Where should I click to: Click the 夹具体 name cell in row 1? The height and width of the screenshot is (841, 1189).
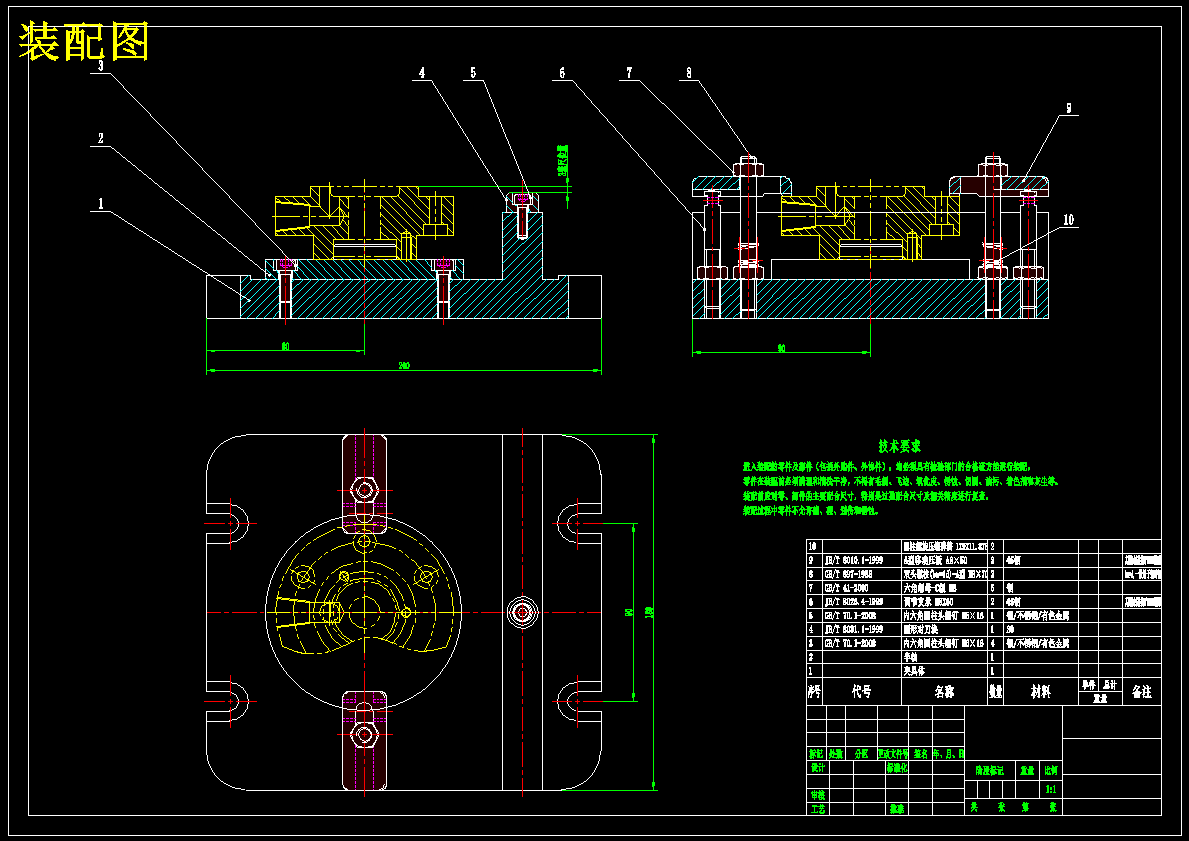914,671
